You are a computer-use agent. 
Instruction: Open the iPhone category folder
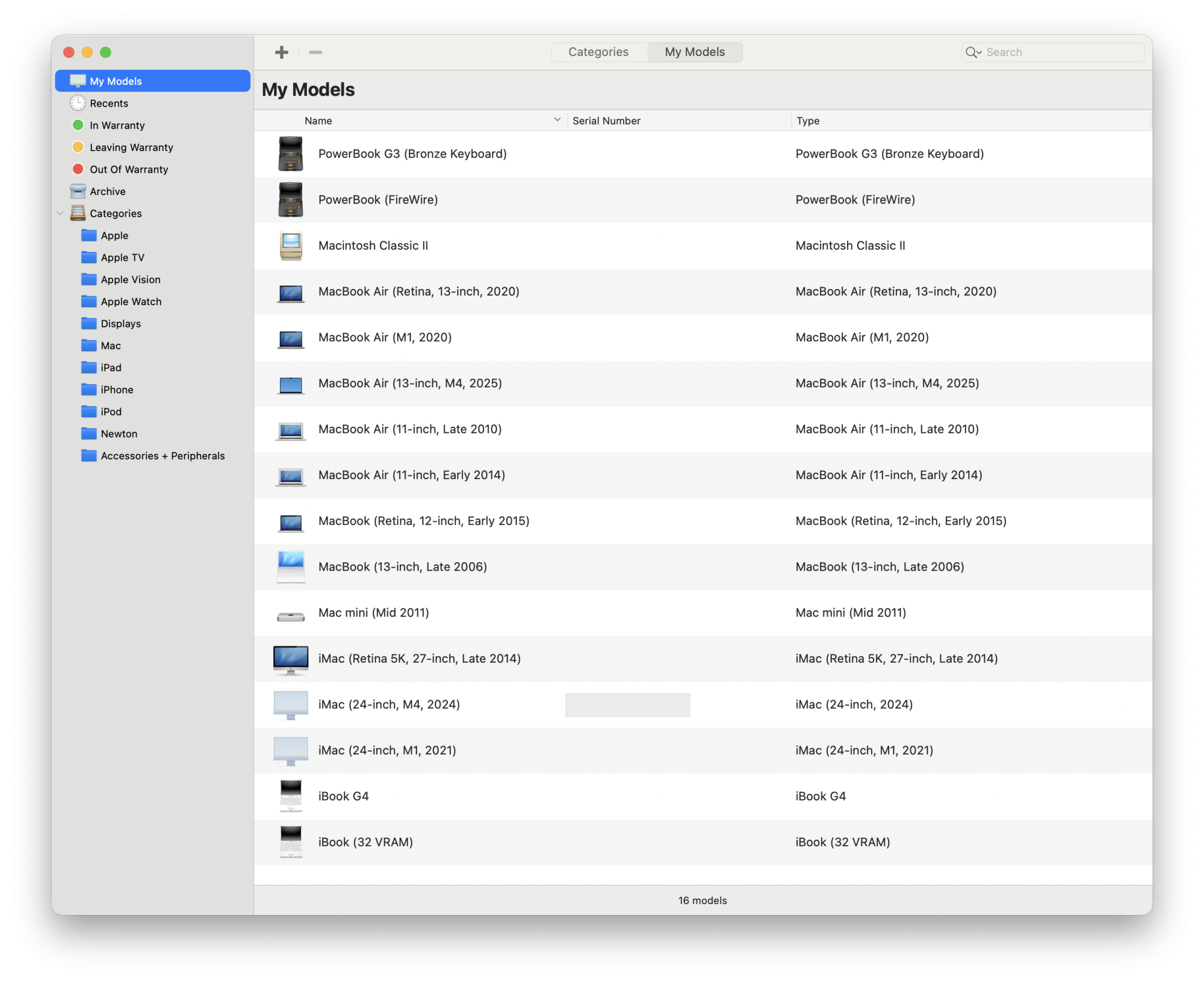click(x=87, y=389)
